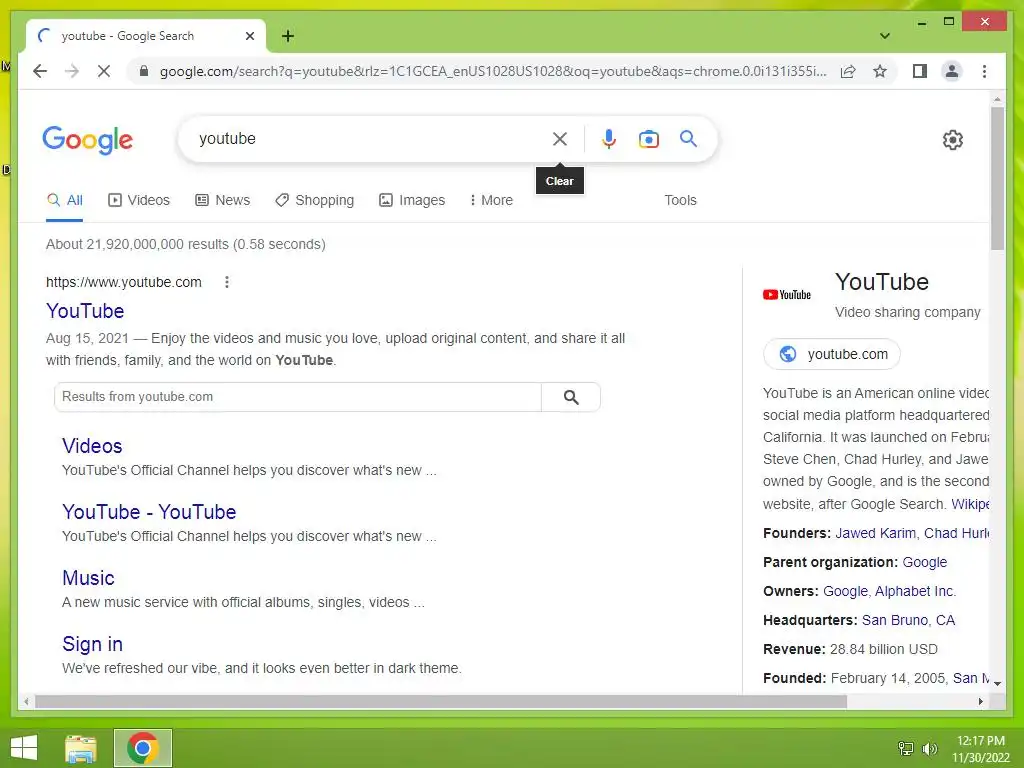Click the padlock site info icon

click(144, 71)
